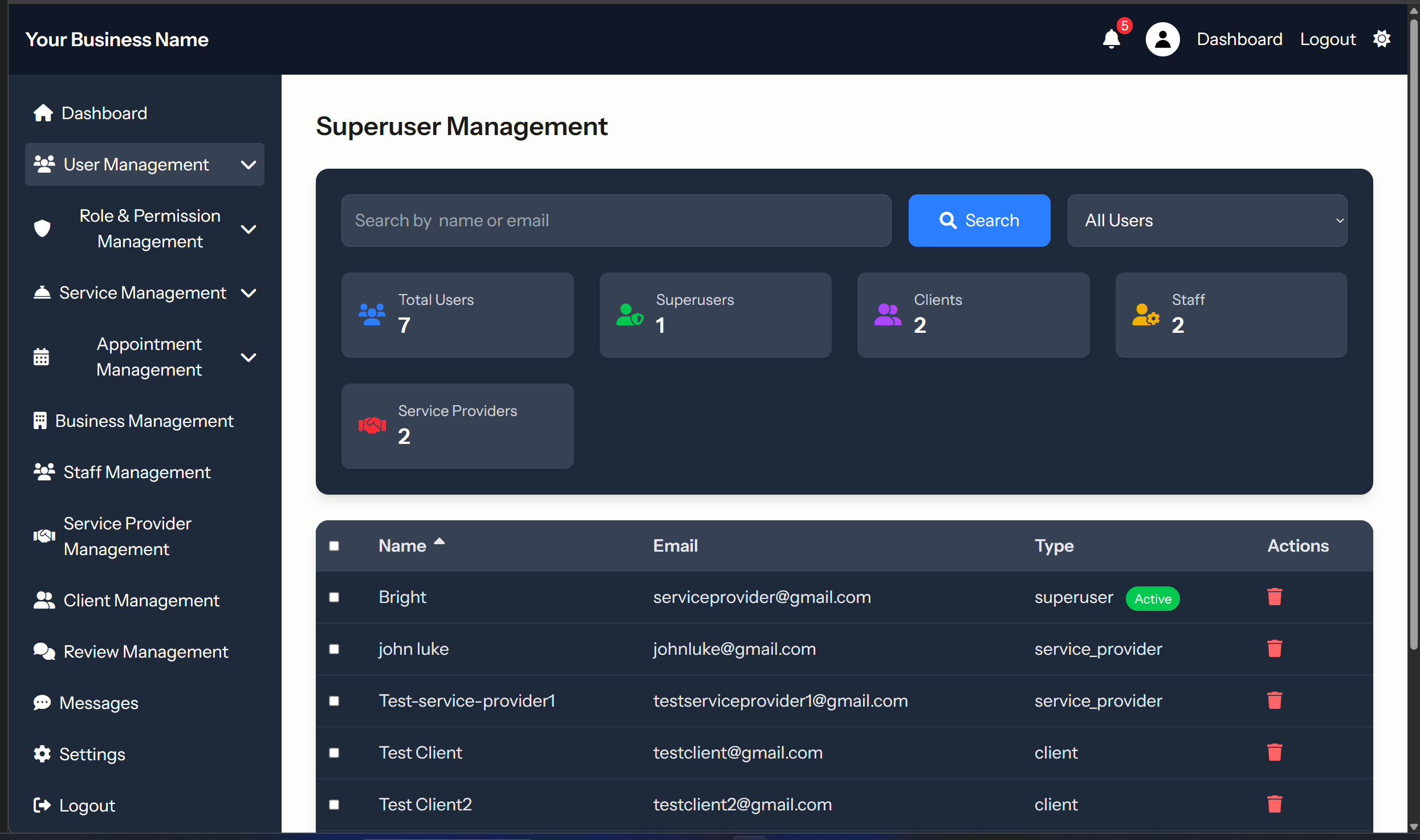The height and width of the screenshot is (840, 1420).
Task: Click the Logout link in top bar
Action: (1328, 39)
